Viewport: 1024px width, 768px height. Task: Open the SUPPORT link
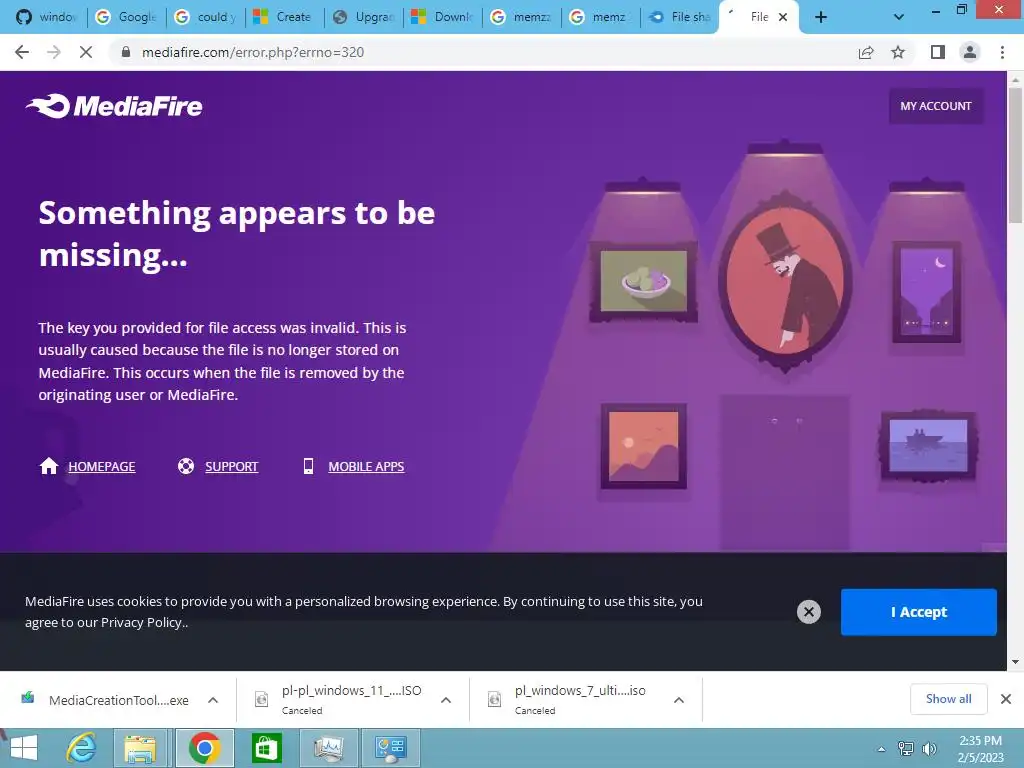pos(232,466)
